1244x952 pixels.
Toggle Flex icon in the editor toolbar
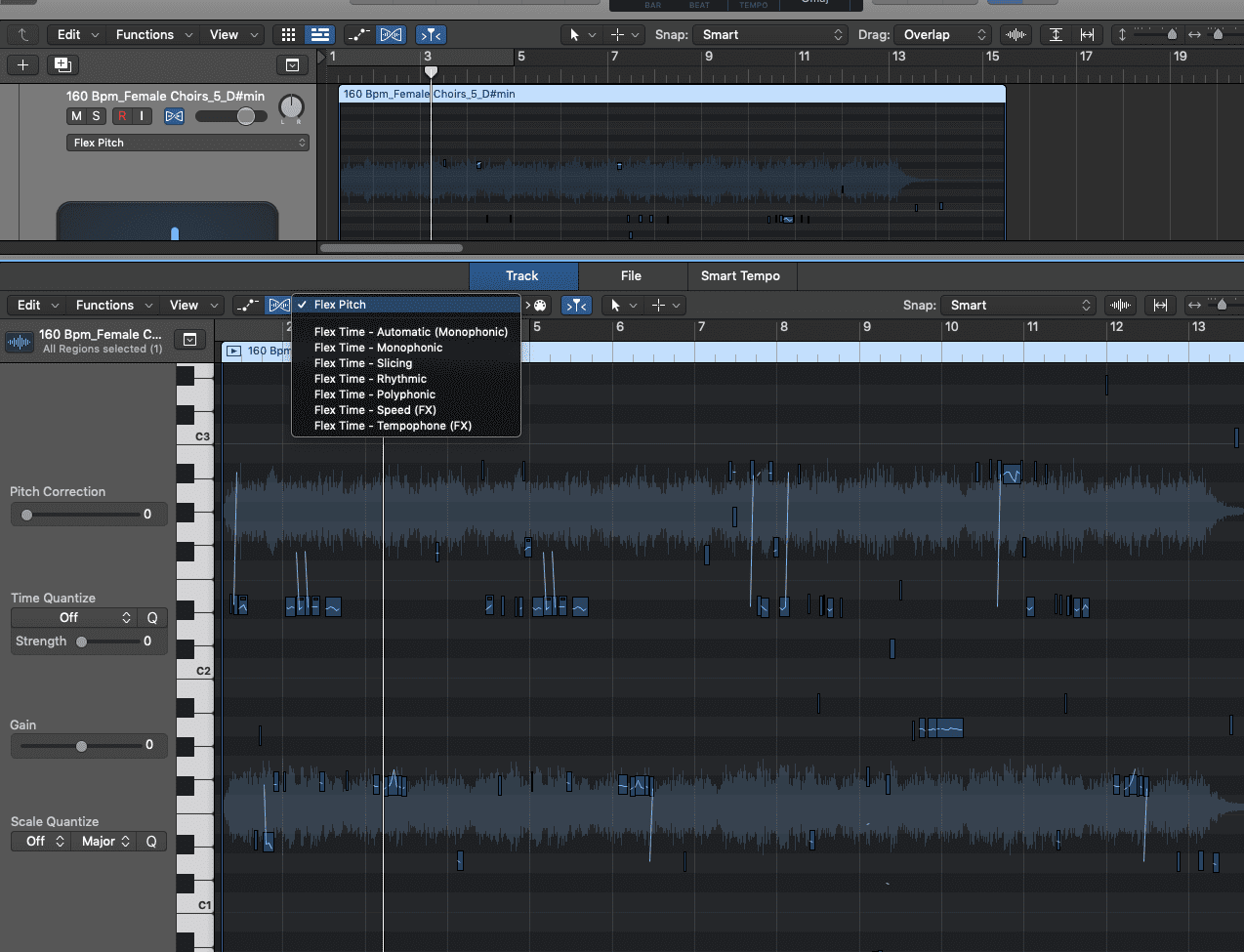tap(278, 305)
